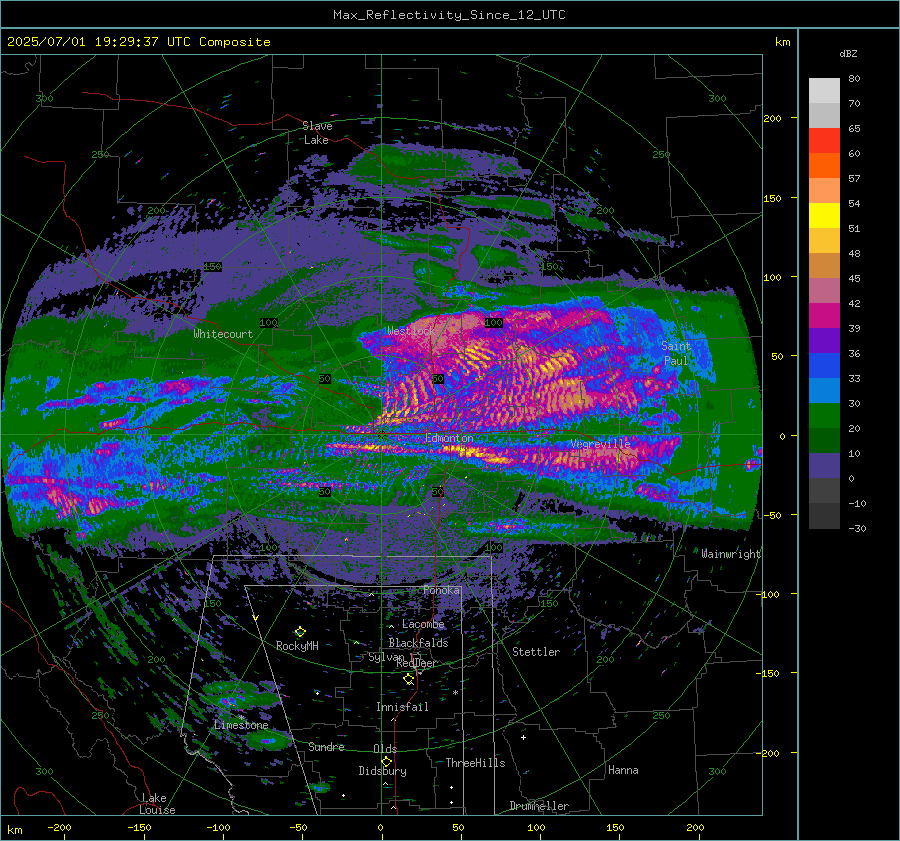Select the red swatch between 65 and 60
The image size is (900, 841).
click(x=824, y=140)
